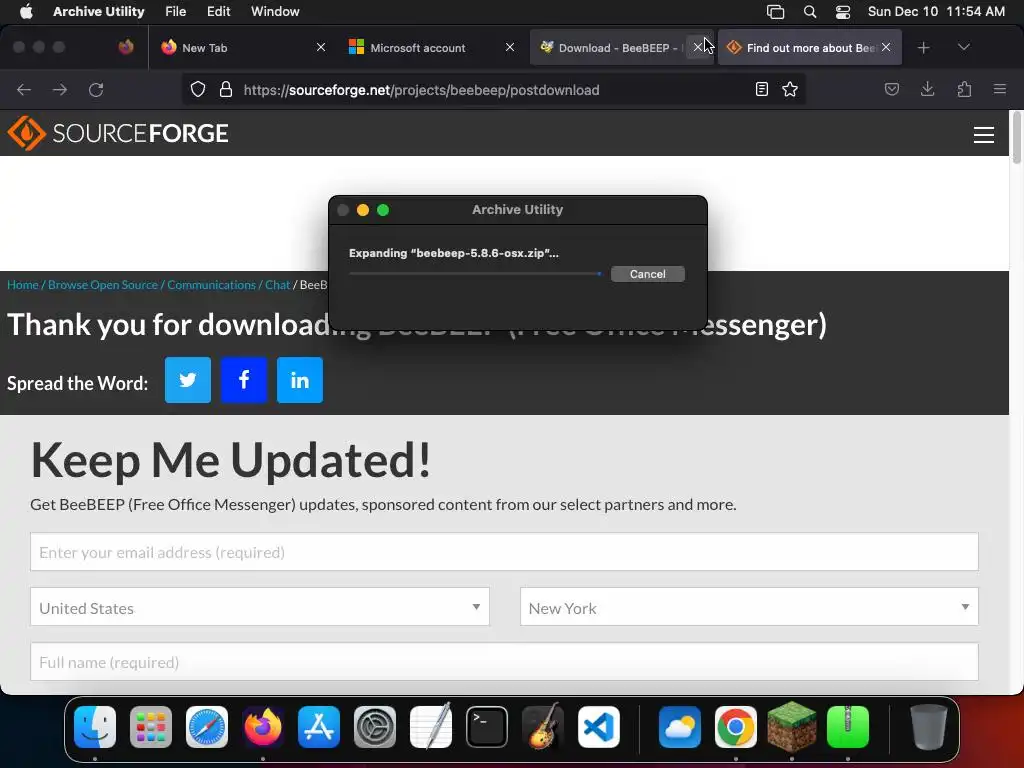Zoom the Archive Utility window
1024x768 pixels.
coord(383,210)
